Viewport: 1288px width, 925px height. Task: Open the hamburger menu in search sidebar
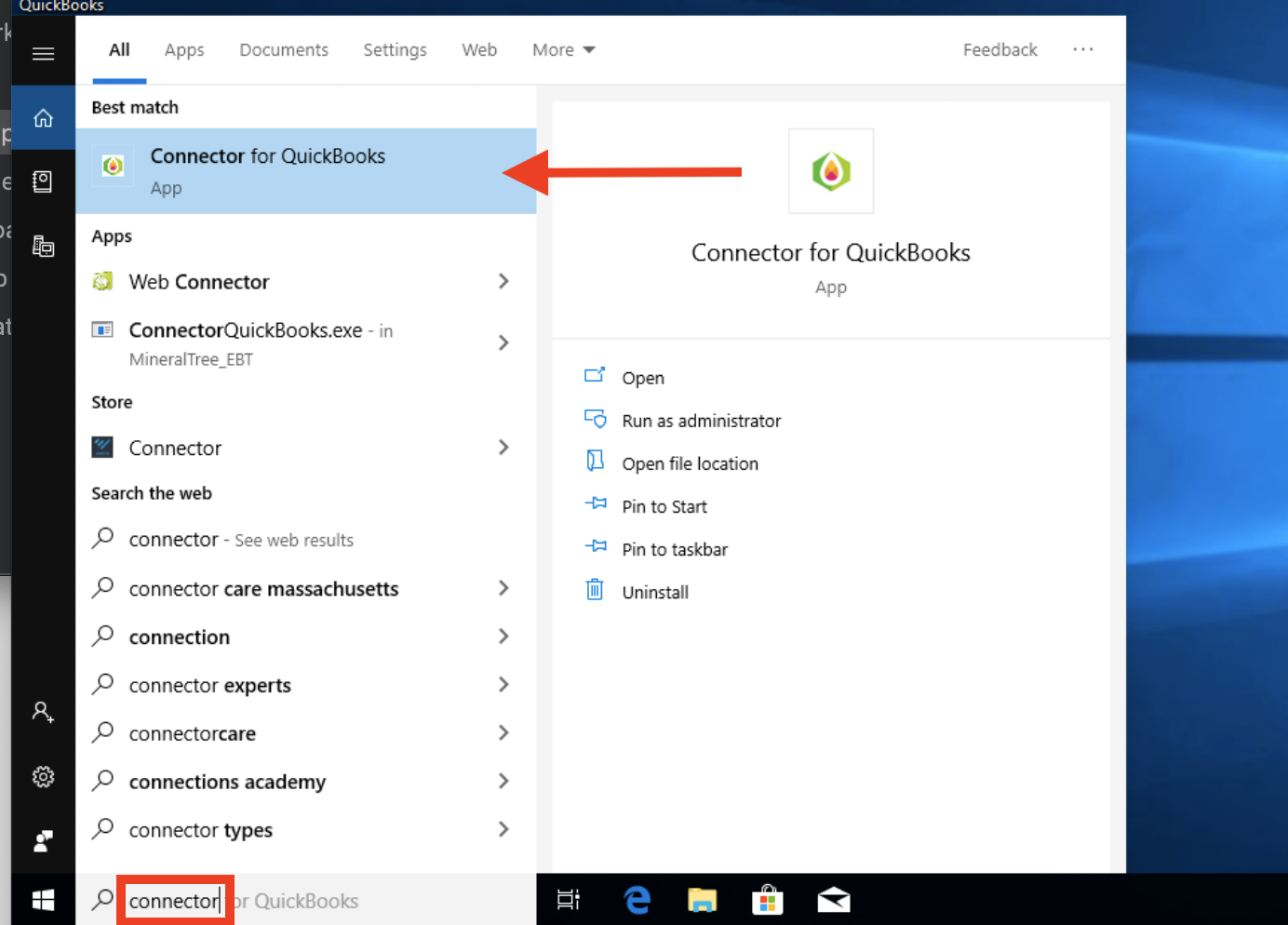[43, 54]
